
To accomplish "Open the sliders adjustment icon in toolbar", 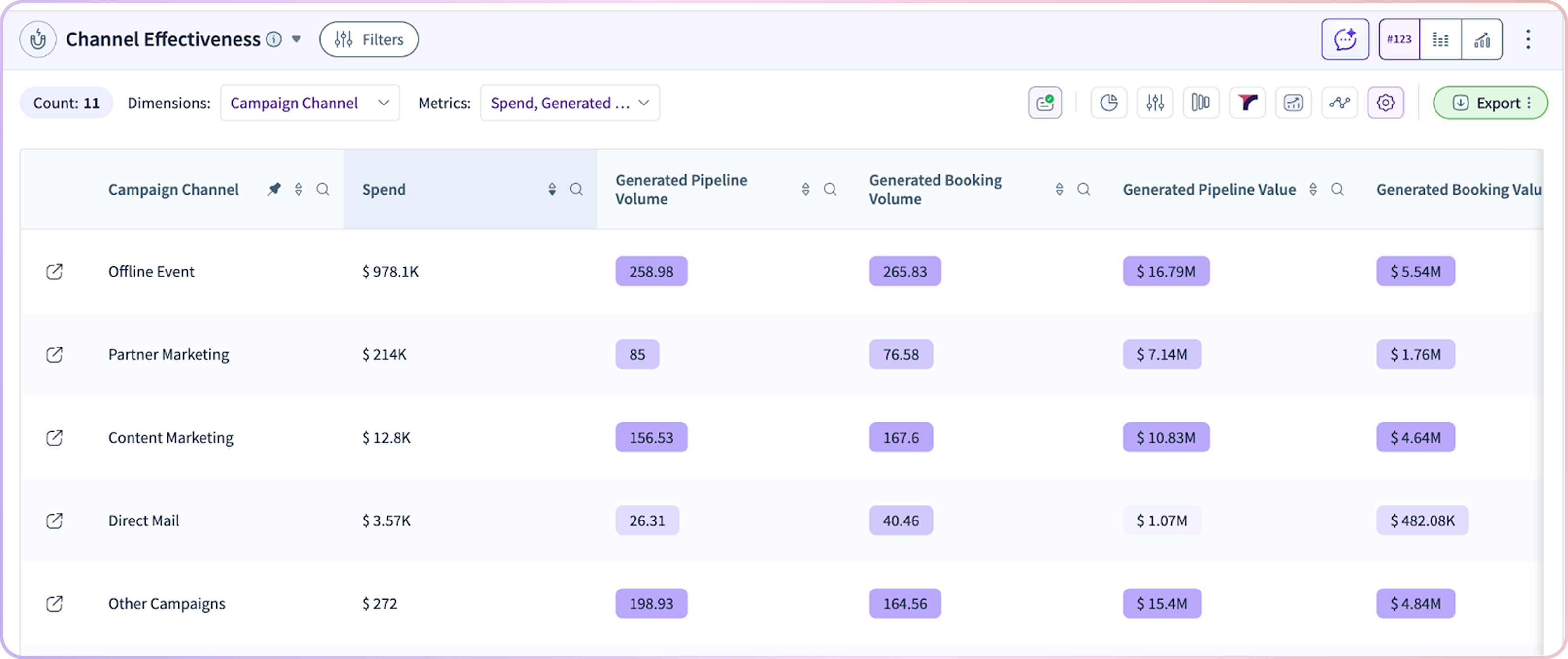I will [x=1155, y=103].
